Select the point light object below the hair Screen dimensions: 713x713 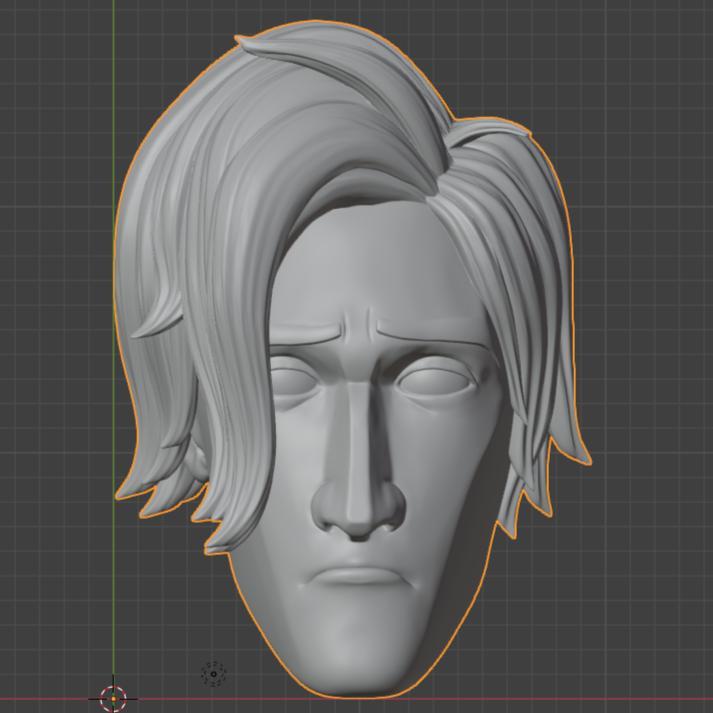[214, 675]
